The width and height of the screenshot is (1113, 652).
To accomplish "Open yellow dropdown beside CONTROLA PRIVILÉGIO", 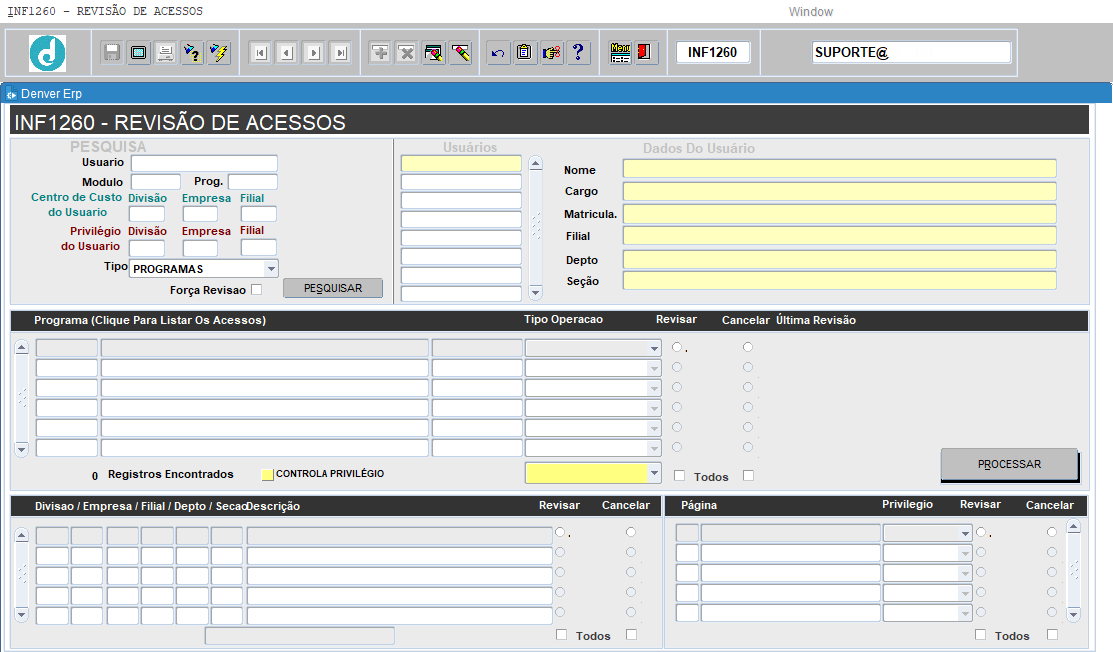I will [654, 473].
